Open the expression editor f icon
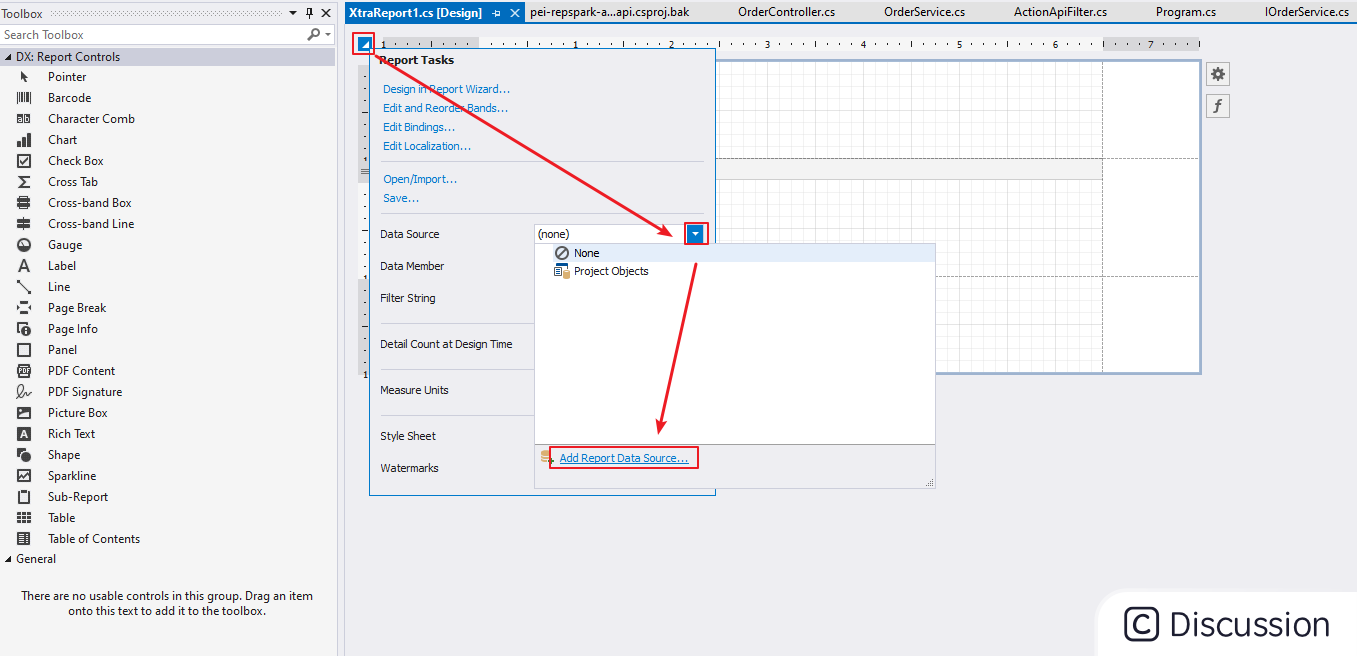Viewport: 1357px width, 656px height. [x=1217, y=106]
